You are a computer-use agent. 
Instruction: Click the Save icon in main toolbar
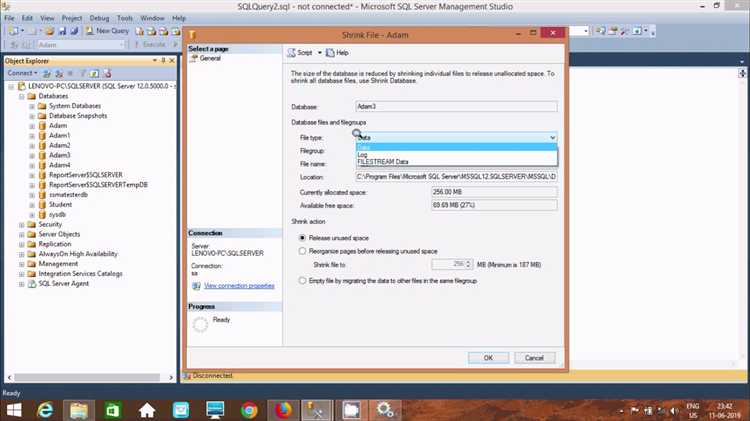62,31
